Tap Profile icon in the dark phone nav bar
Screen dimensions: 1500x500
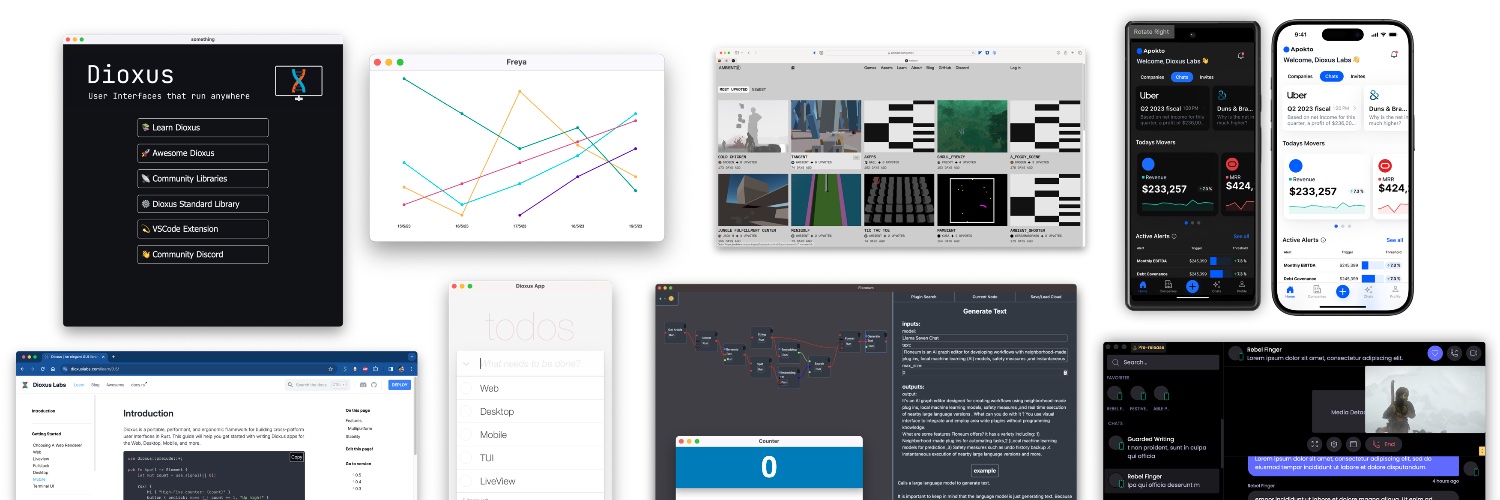coord(1242,286)
